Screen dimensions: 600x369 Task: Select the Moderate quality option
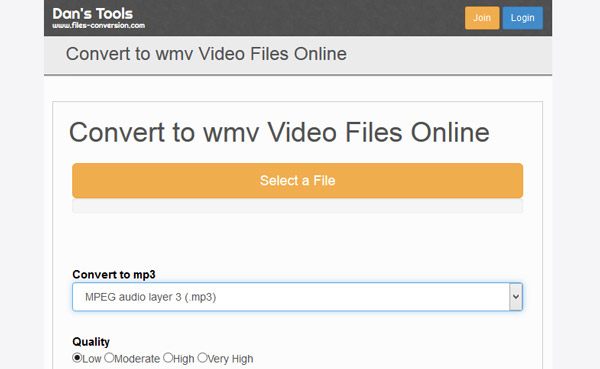[109, 358]
